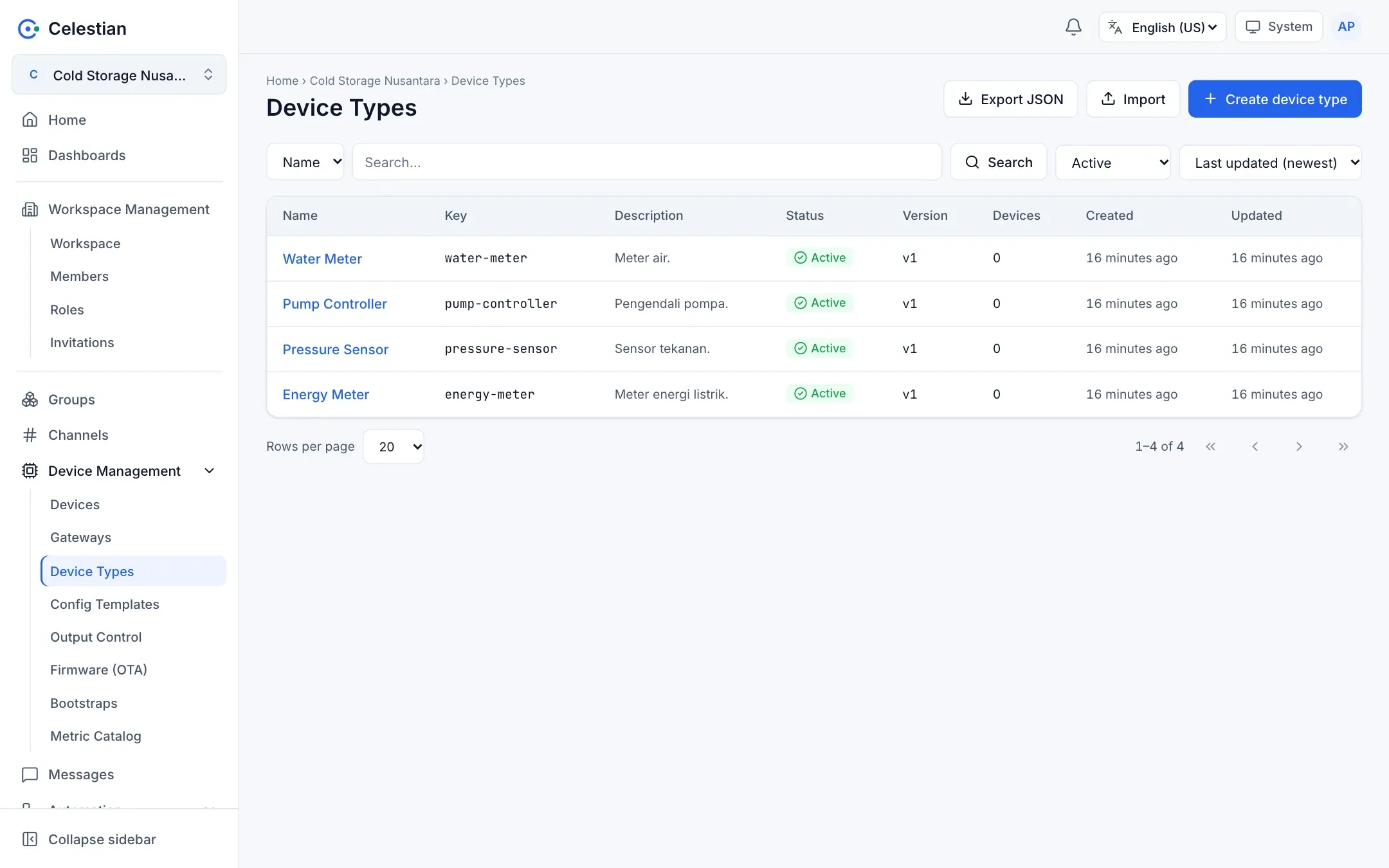Open Config Templates menu item
The image size is (1389, 868).
point(105,604)
